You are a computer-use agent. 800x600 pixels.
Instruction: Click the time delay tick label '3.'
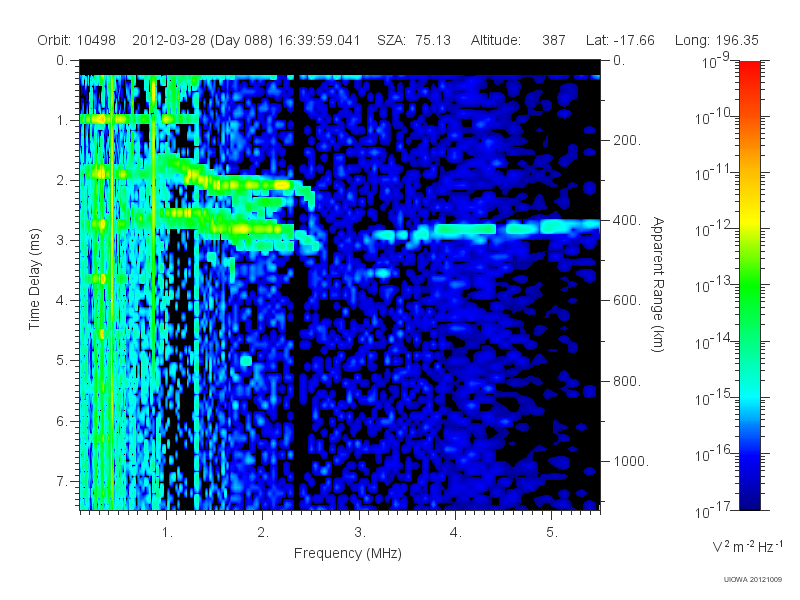tap(62, 240)
